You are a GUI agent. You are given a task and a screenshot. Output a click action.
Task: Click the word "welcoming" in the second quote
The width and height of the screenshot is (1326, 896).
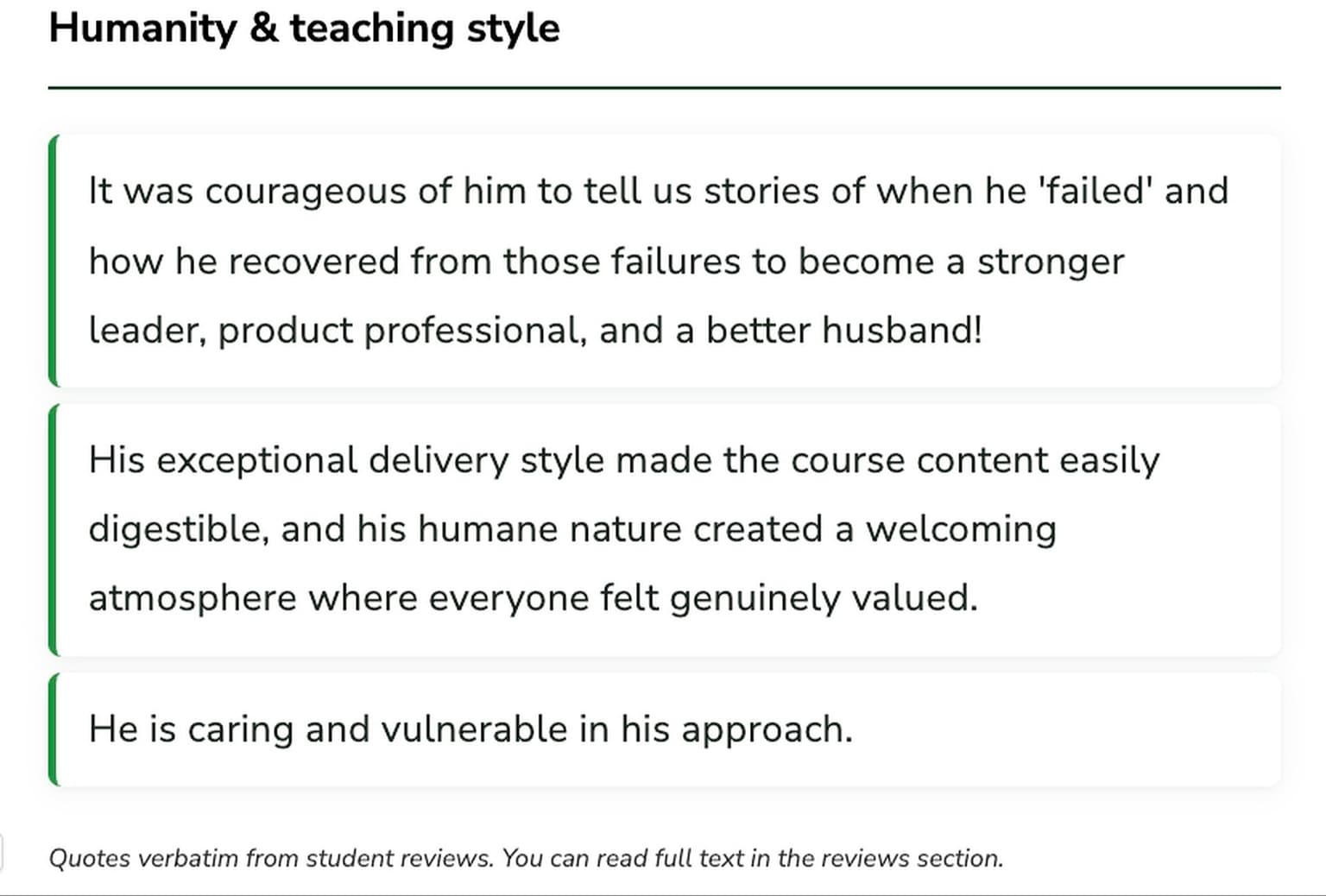961,530
